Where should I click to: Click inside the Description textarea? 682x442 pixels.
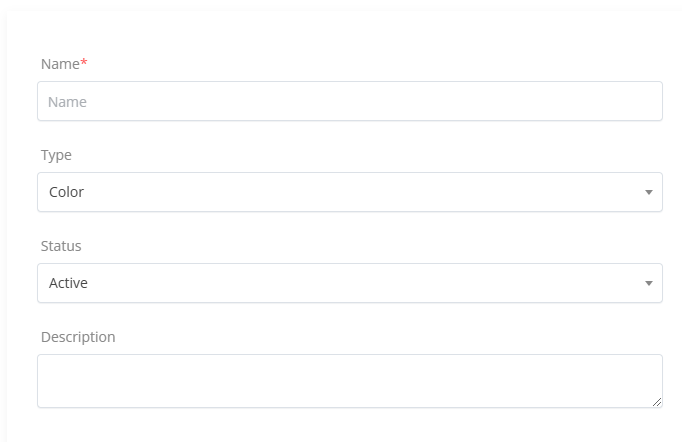tap(349, 380)
